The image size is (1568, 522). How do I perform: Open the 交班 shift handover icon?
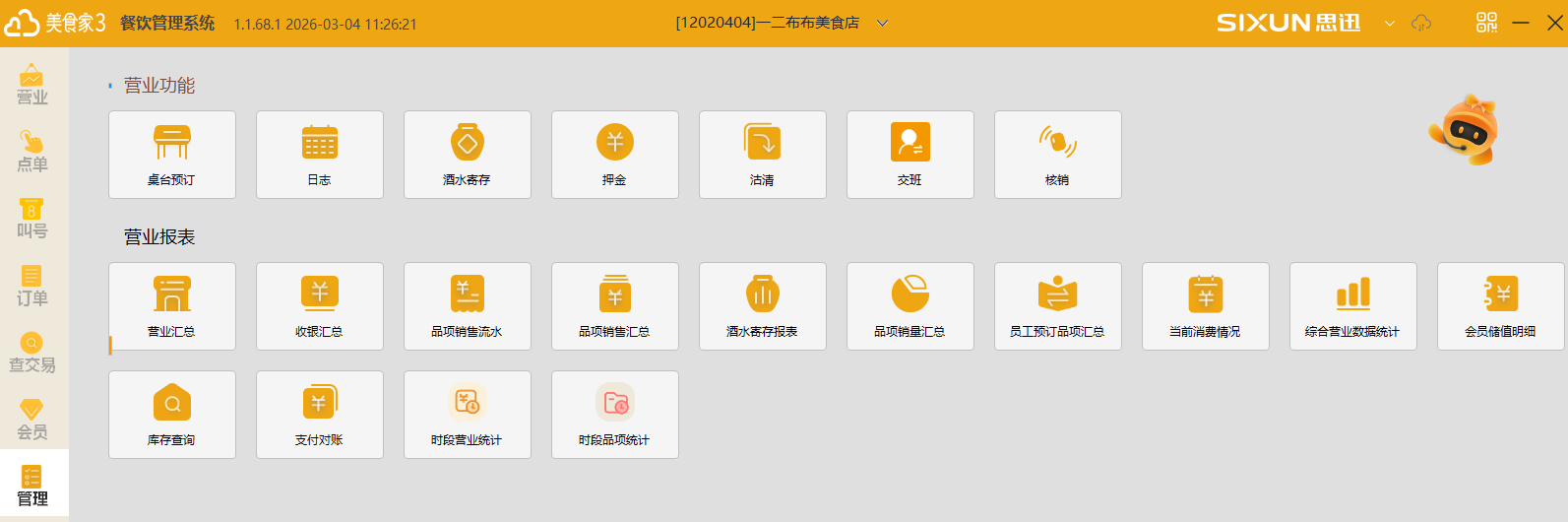click(909, 144)
